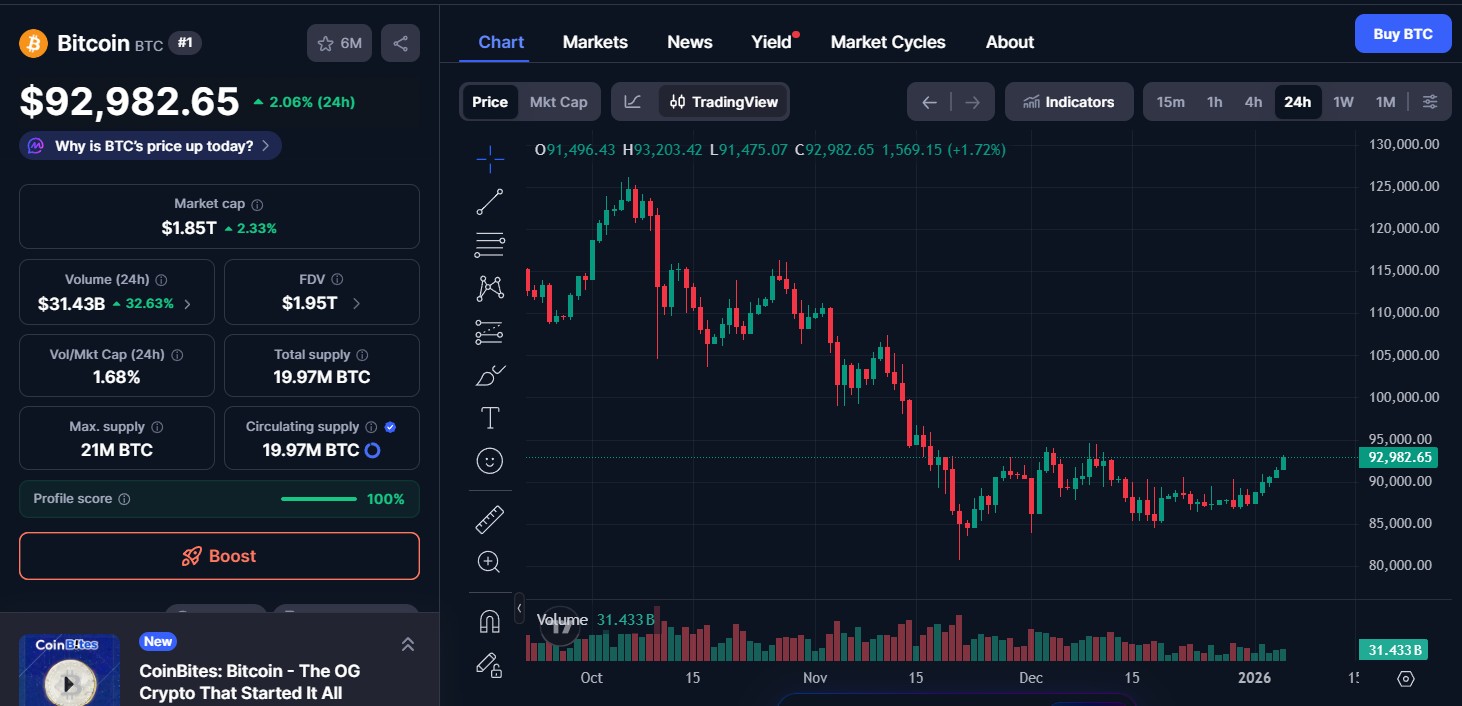The image size is (1462, 706).
Task: Open the Market Cycles section
Action: pyautogui.click(x=888, y=42)
